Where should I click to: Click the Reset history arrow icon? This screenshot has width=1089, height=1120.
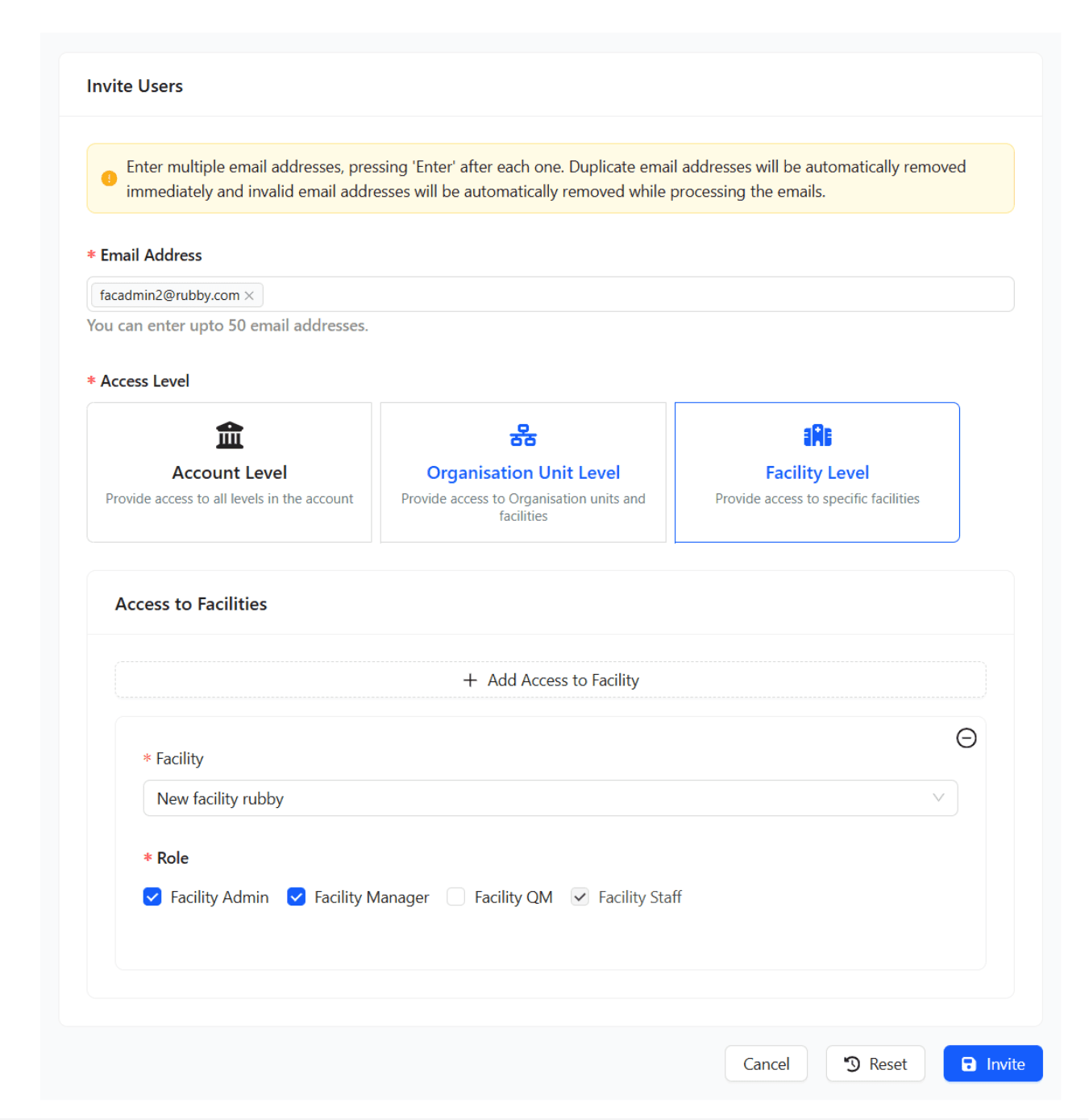coord(852,1064)
